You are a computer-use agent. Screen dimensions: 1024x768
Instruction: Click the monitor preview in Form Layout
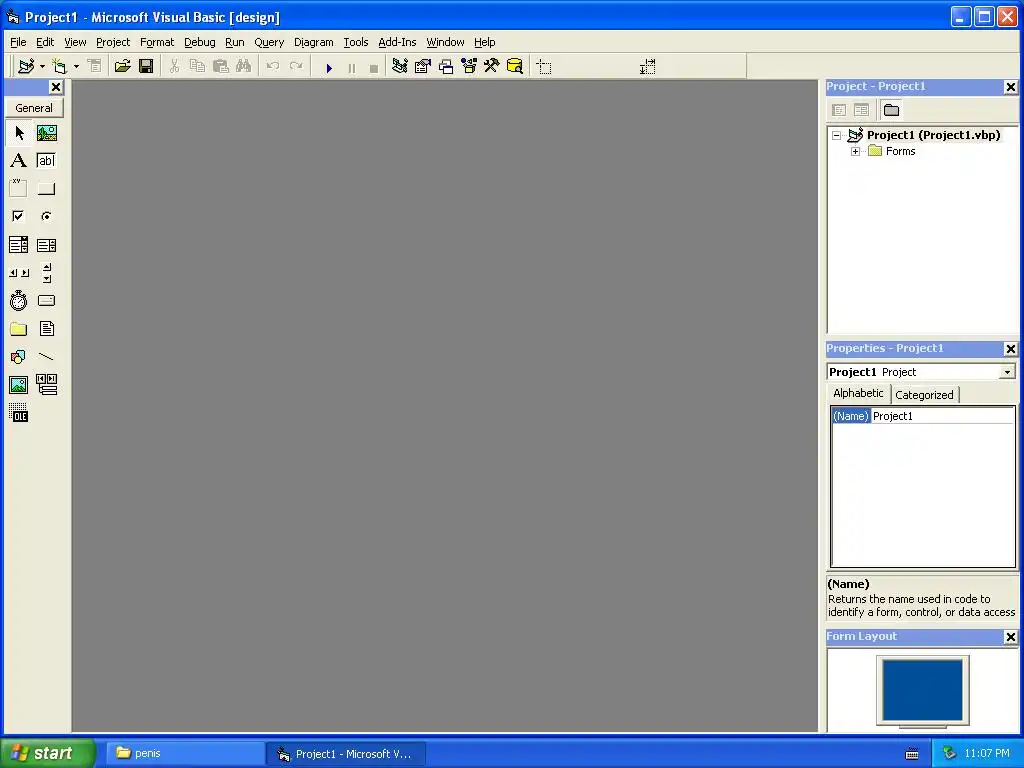tap(923, 691)
